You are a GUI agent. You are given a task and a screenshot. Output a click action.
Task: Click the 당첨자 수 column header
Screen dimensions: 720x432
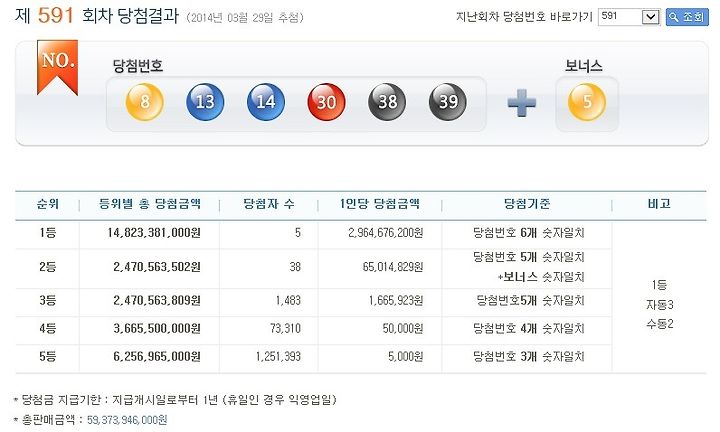tap(269, 204)
